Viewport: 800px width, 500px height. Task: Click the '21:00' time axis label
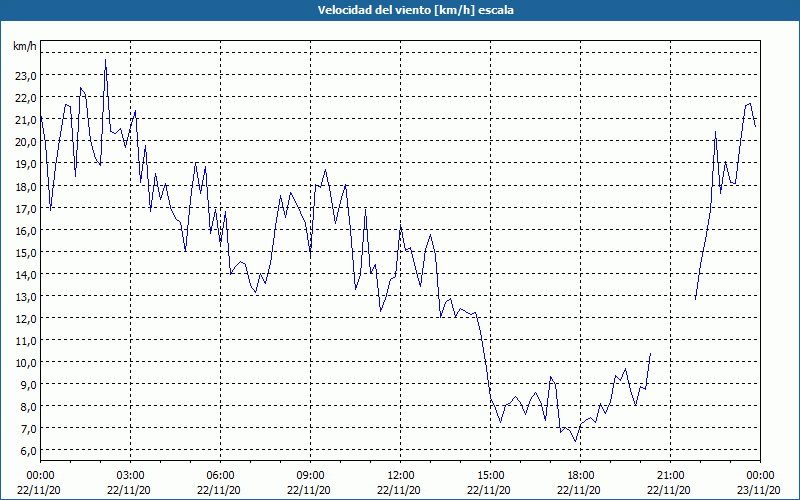pyautogui.click(x=670, y=476)
